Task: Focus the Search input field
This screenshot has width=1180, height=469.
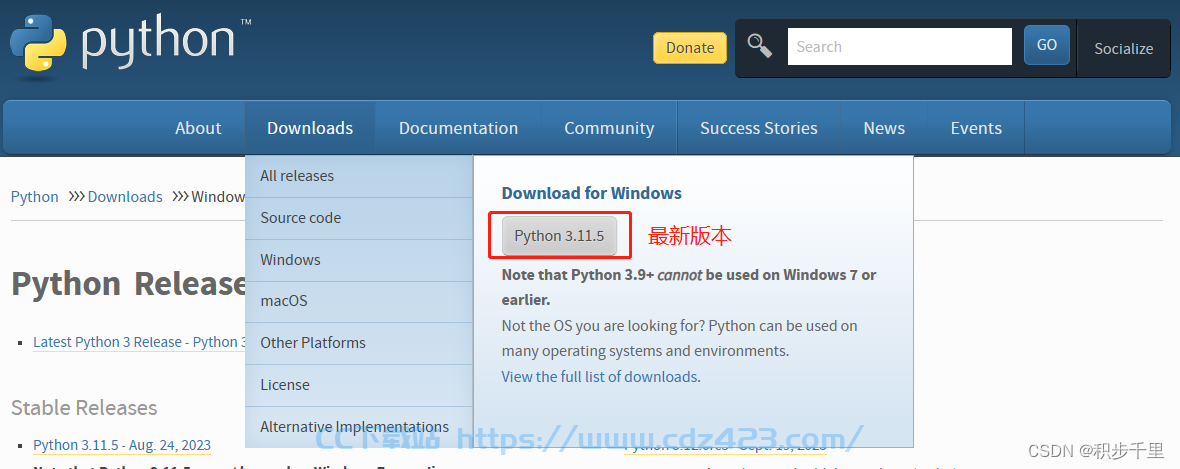Action: [x=899, y=47]
